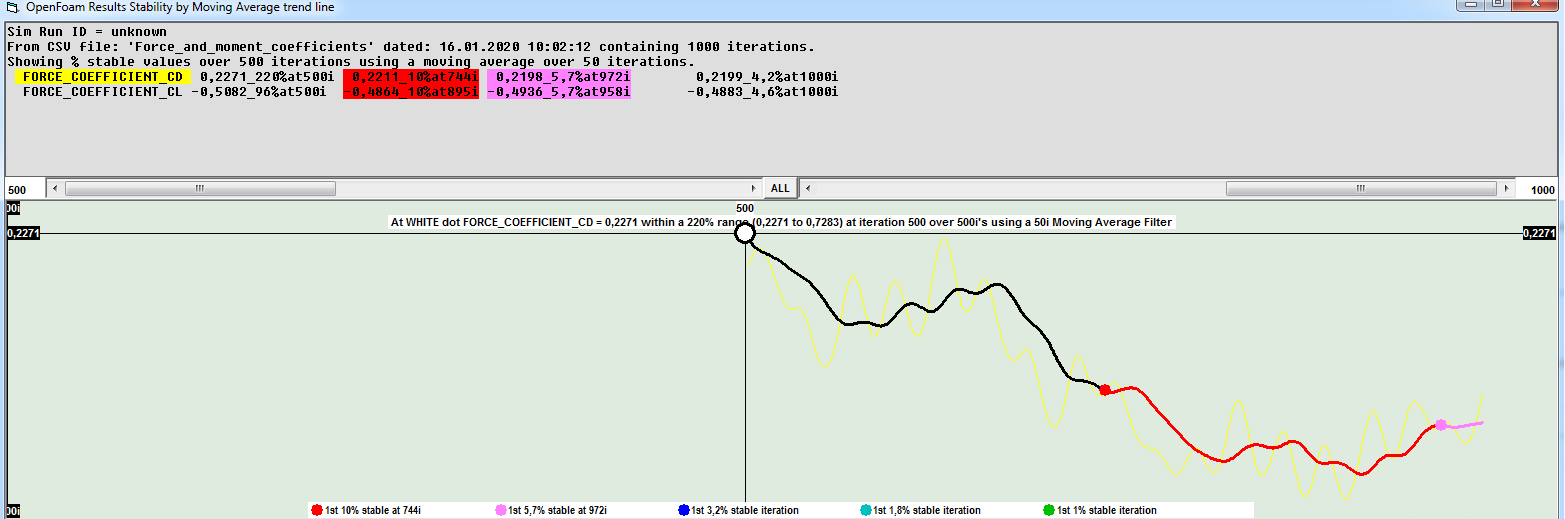1565x519 pixels.
Task: Click red legend dot for 10% stable
Action: 317,510
